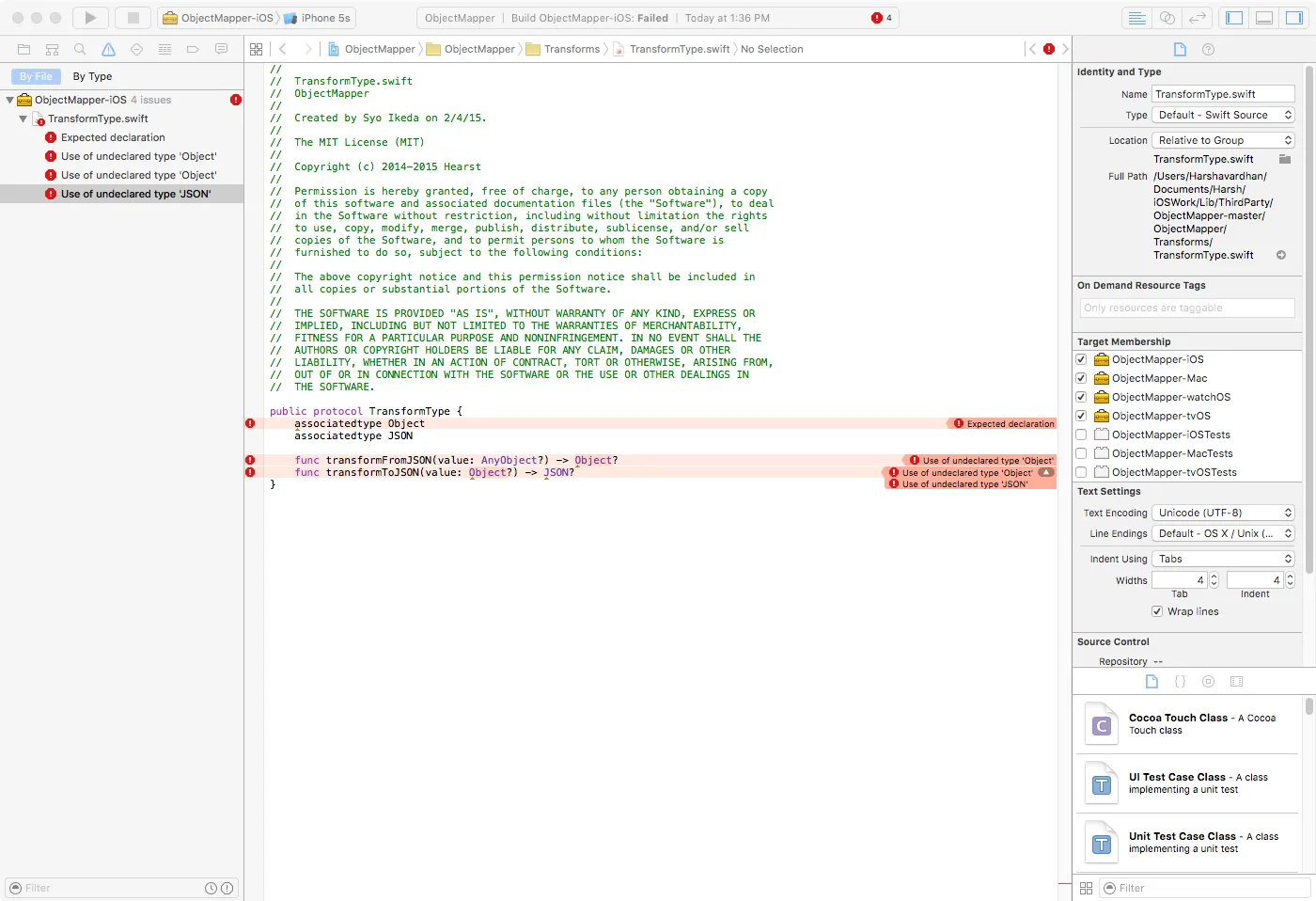Uncheck ObjectMapper-watchOS target membership
1316x901 pixels.
[x=1081, y=397]
